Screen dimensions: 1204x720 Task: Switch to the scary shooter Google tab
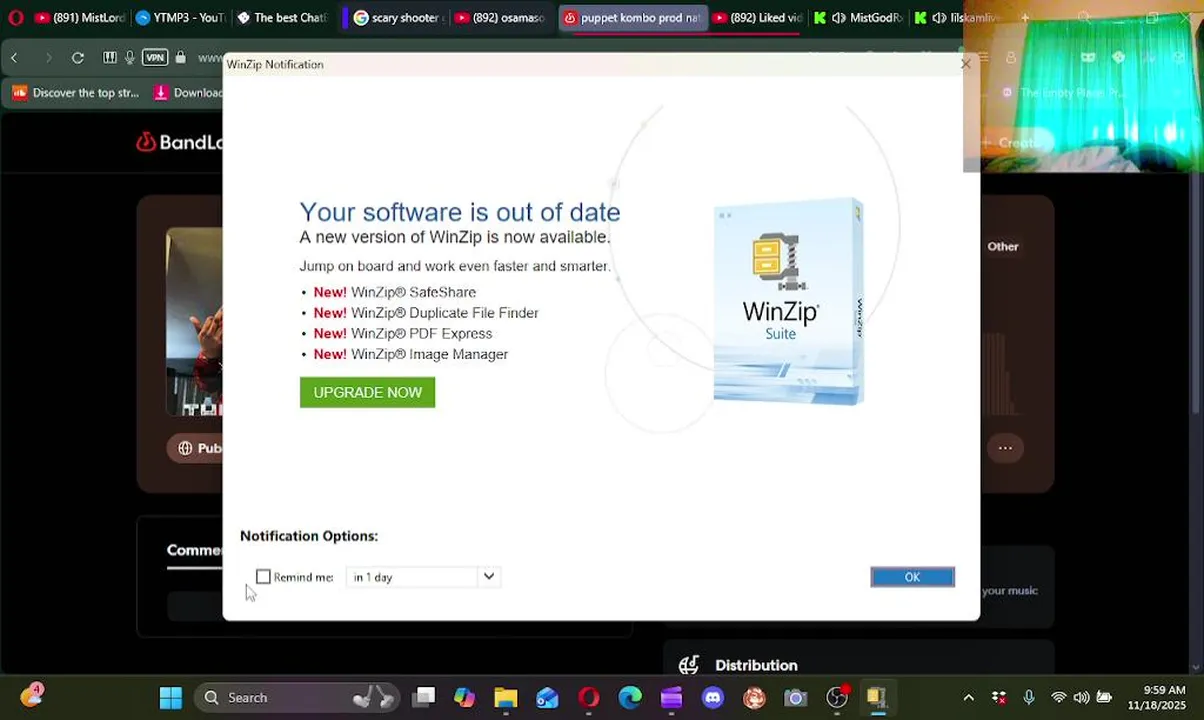pos(397,18)
